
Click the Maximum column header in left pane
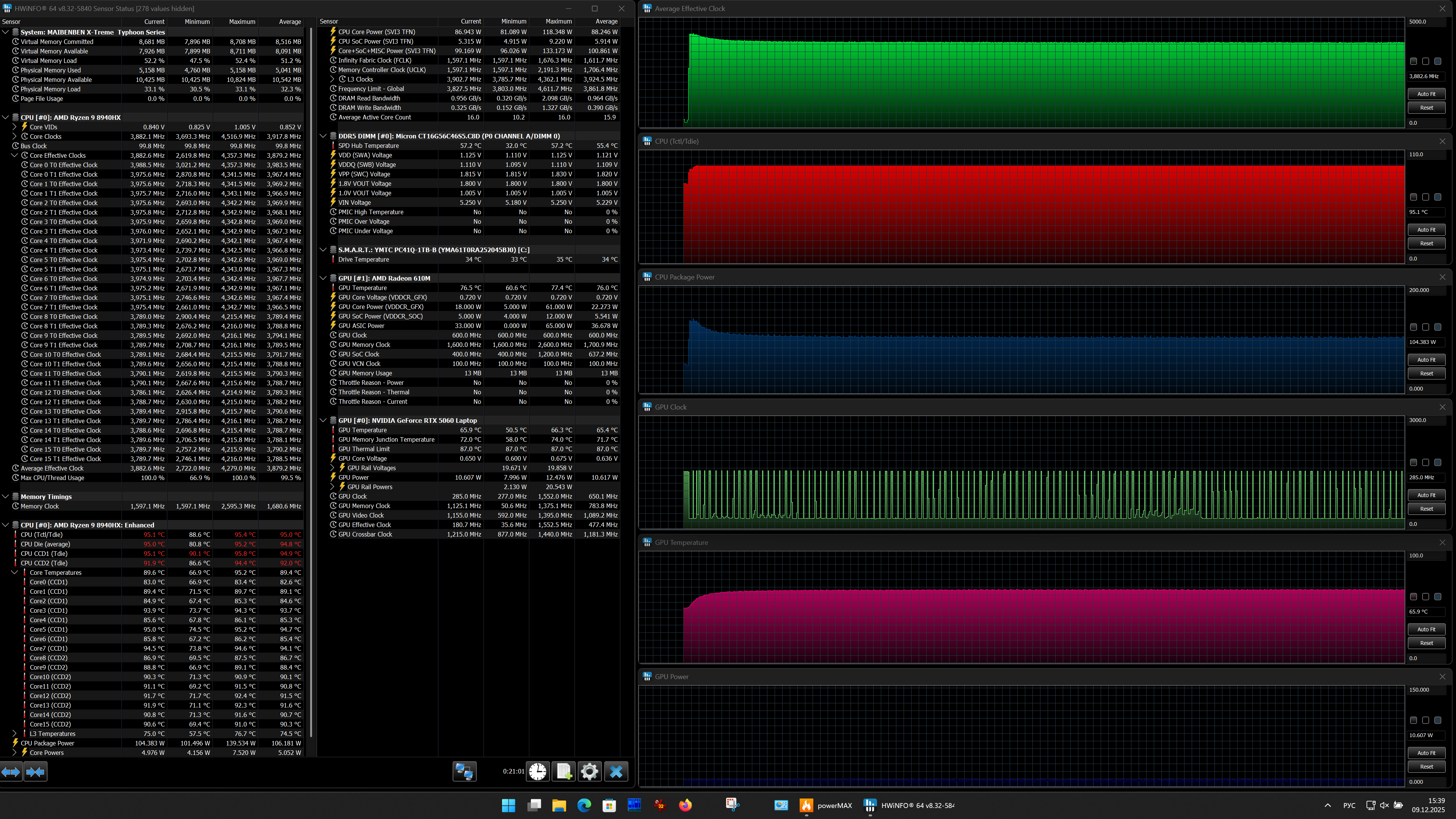tap(242, 22)
